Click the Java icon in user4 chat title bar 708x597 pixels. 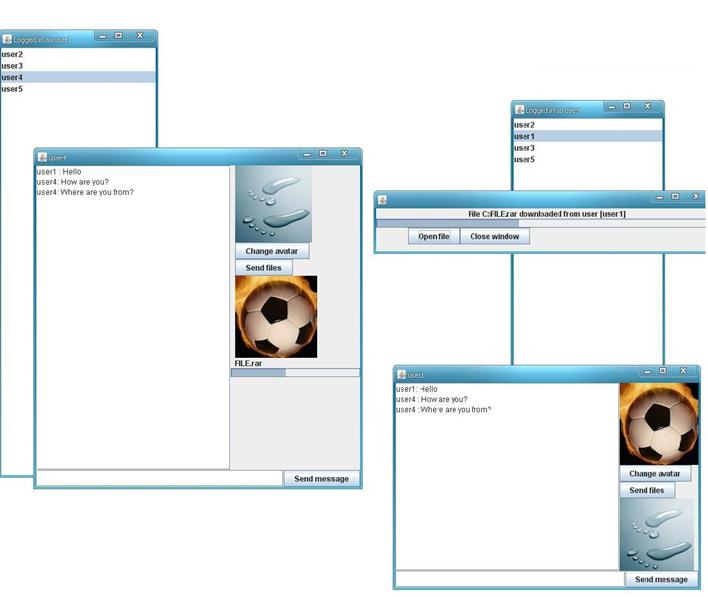pyautogui.click(x=42, y=157)
